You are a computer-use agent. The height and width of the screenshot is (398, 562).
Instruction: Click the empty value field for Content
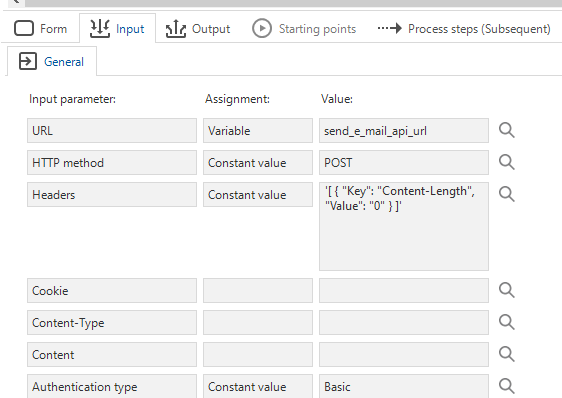[404, 354]
